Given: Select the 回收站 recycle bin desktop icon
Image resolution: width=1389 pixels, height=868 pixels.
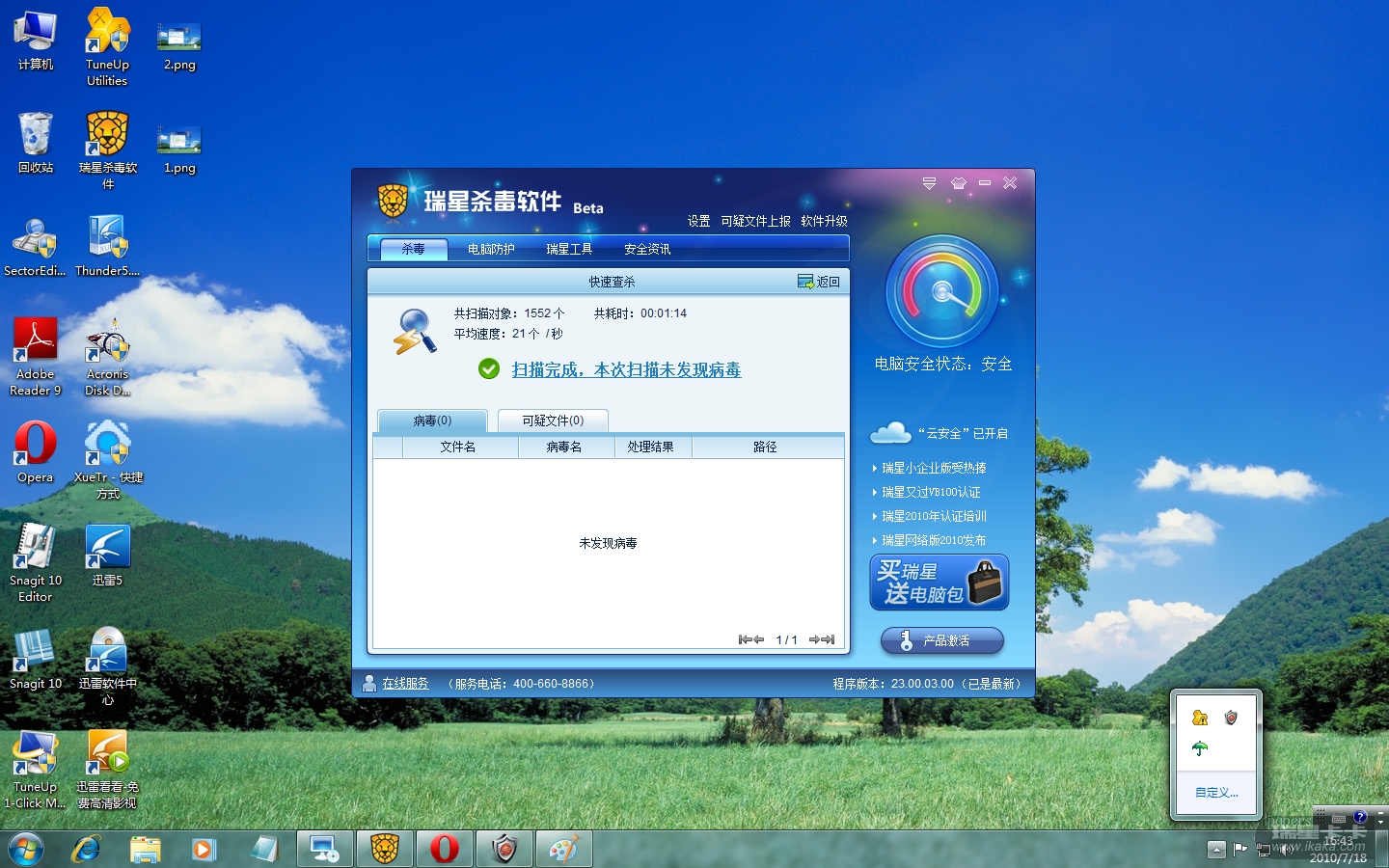Looking at the screenshot, I should click(36, 143).
